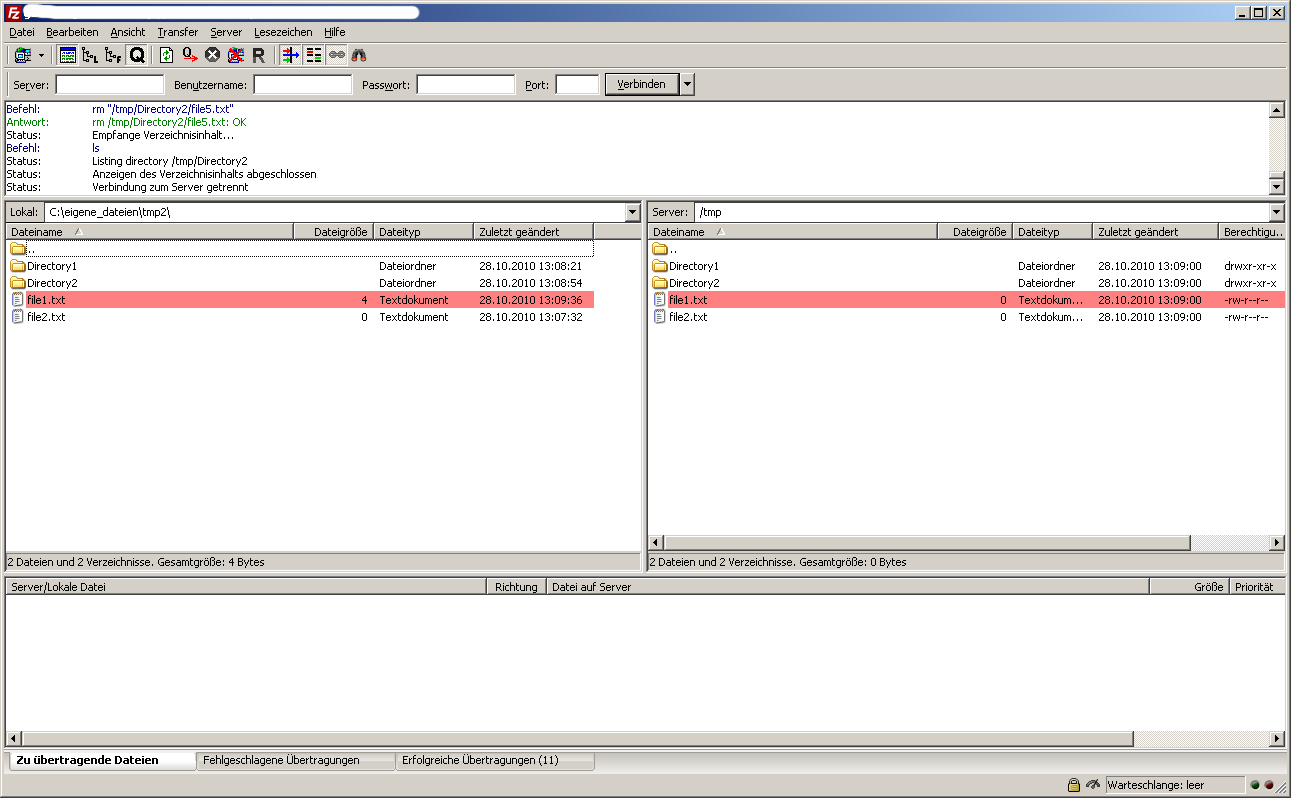Screen dimensions: 1291x798
Task: Toggle directory comparison icon
Action: 313,55
